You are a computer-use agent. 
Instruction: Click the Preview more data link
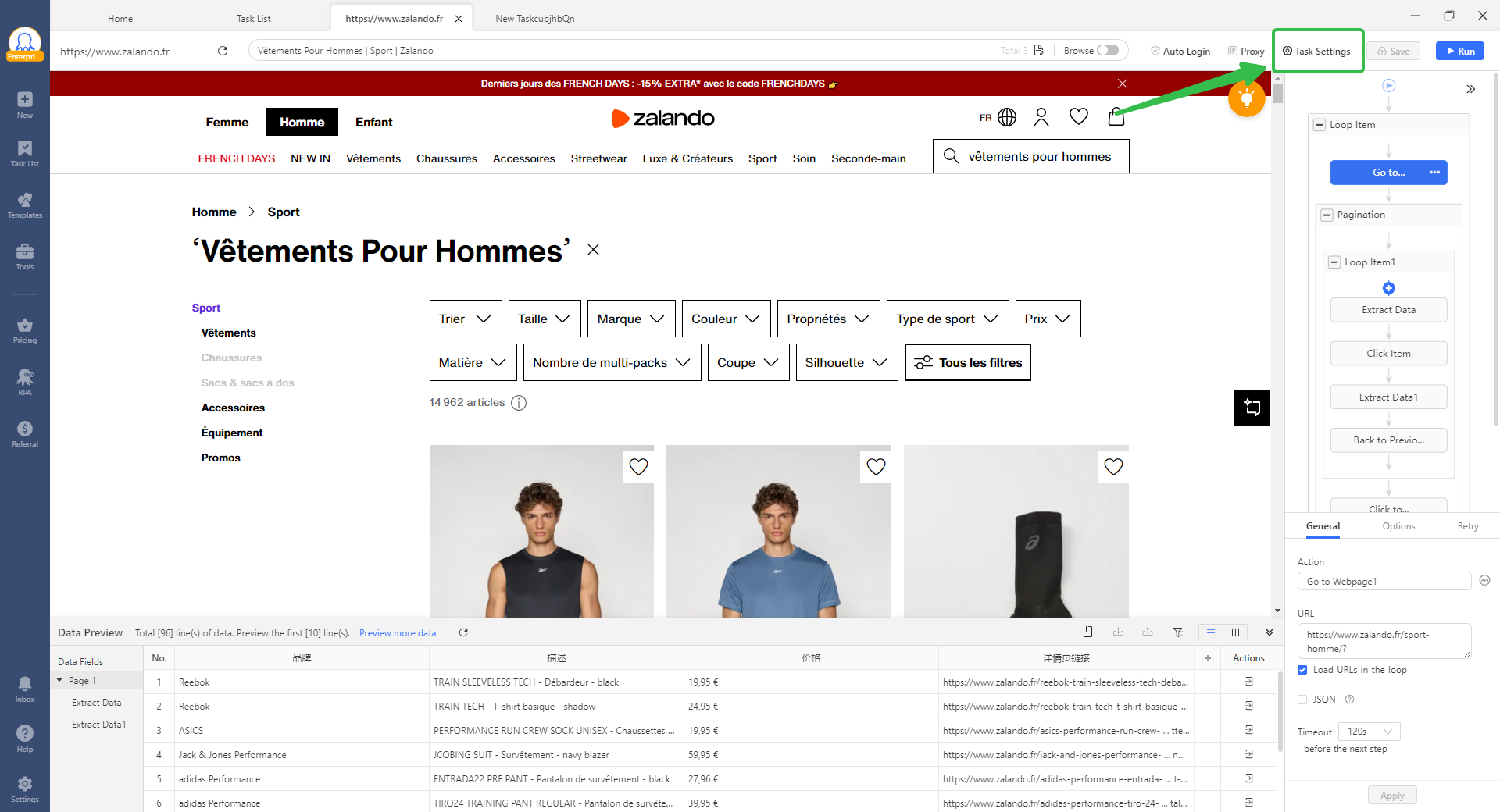[397, 633]
